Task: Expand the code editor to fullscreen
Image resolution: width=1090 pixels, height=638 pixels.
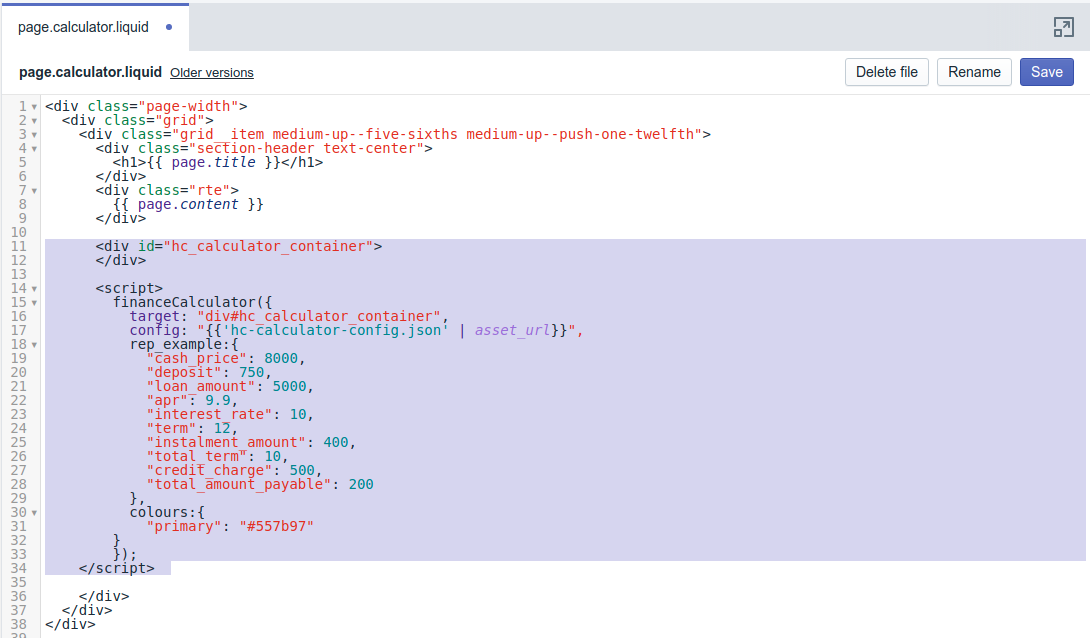Action: tap(1063, 27)
